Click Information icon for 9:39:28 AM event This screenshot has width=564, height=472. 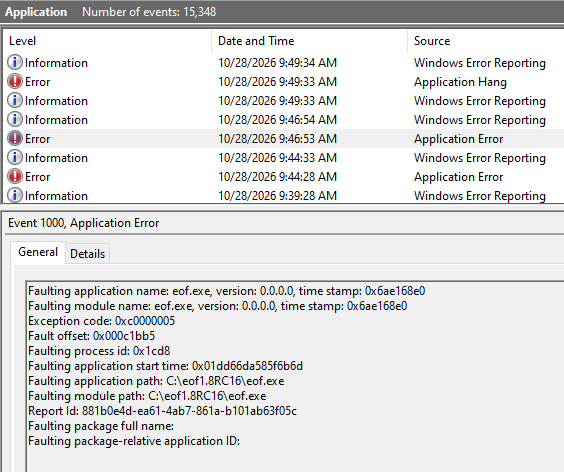(15, 196)
